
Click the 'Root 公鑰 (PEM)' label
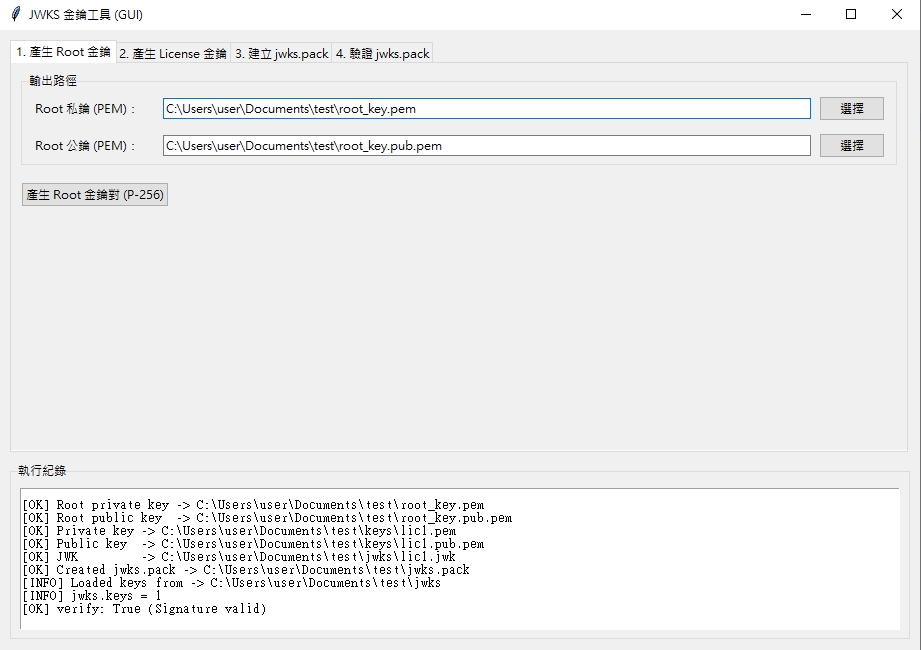pyautogui.click(x=85, y=146)
